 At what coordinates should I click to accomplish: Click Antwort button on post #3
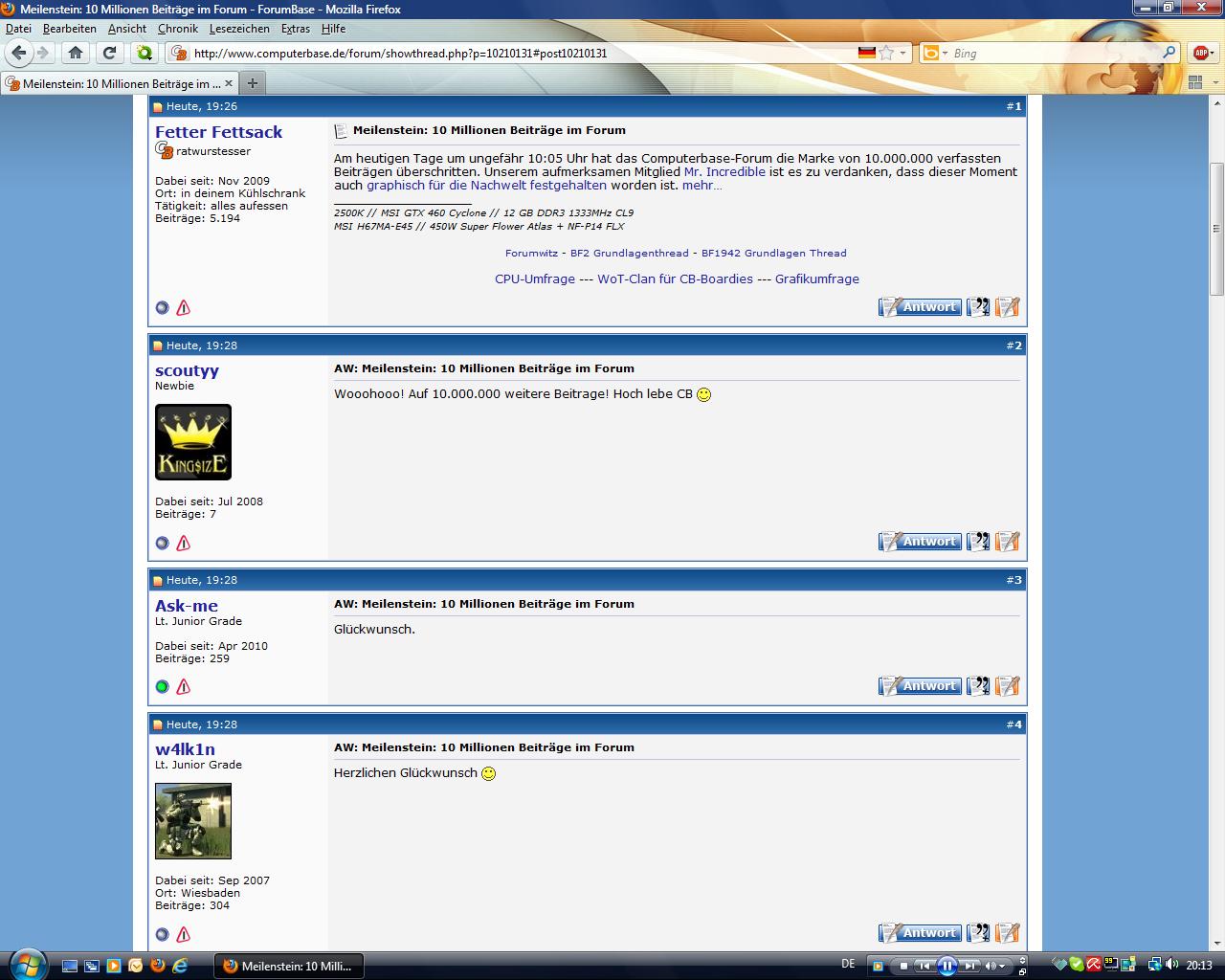[920, 686]
